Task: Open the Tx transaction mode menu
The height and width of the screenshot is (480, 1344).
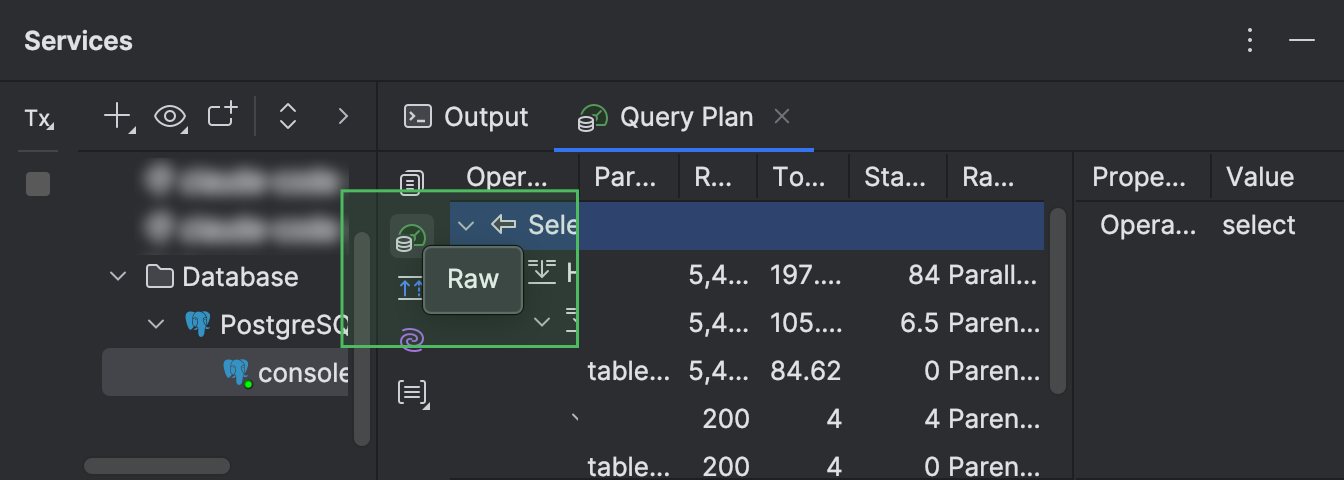Action: [x=39, y=119]
